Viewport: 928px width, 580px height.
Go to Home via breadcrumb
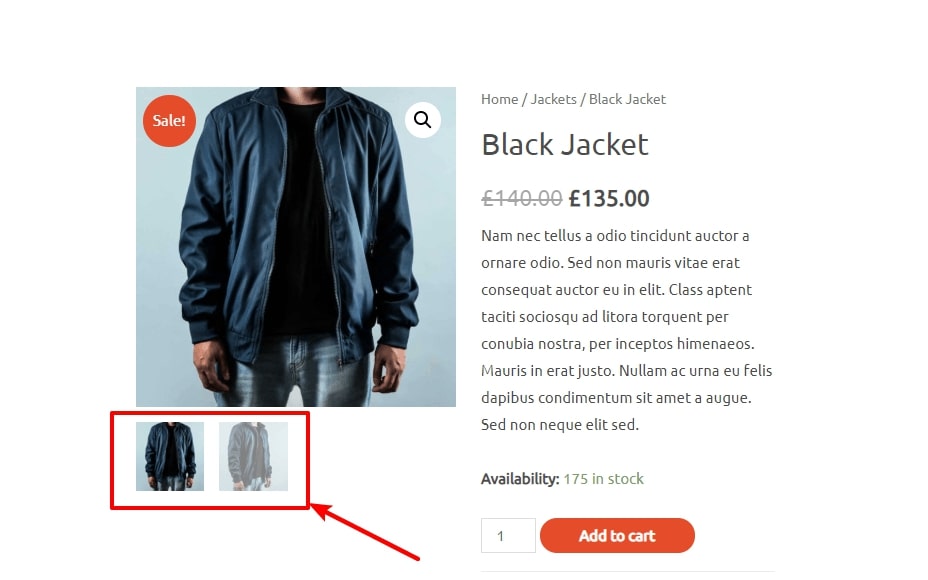500,99
